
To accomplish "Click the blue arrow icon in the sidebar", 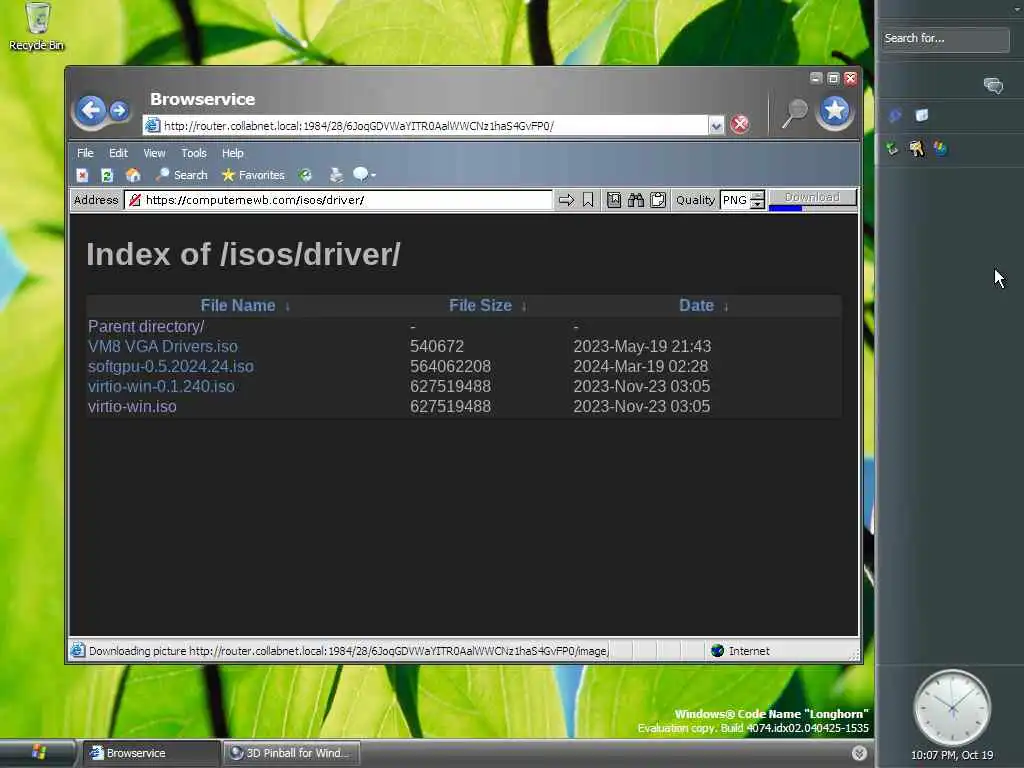I will point(895,116).
